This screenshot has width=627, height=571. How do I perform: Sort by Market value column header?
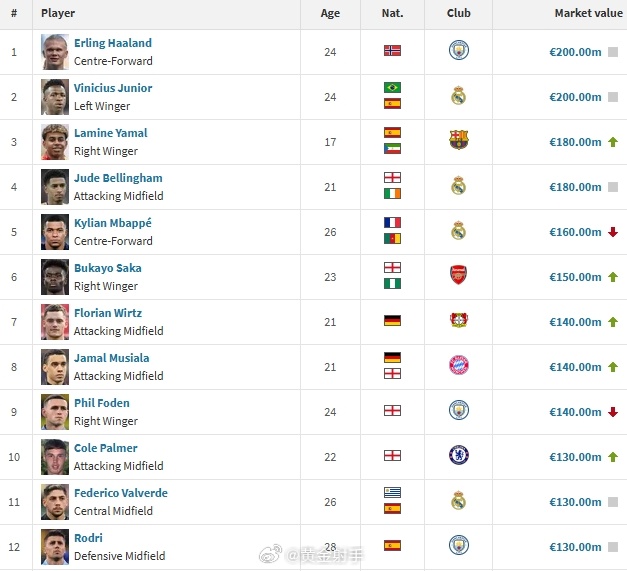click(x=589, y=13)
